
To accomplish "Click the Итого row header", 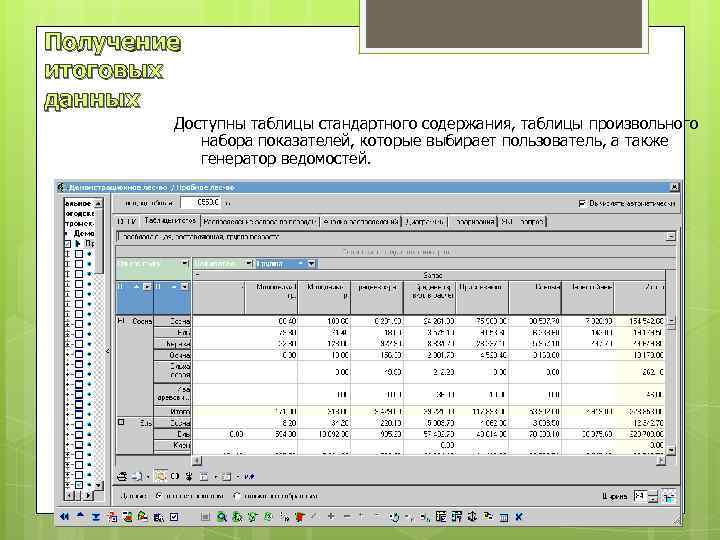I will point(172,411).
